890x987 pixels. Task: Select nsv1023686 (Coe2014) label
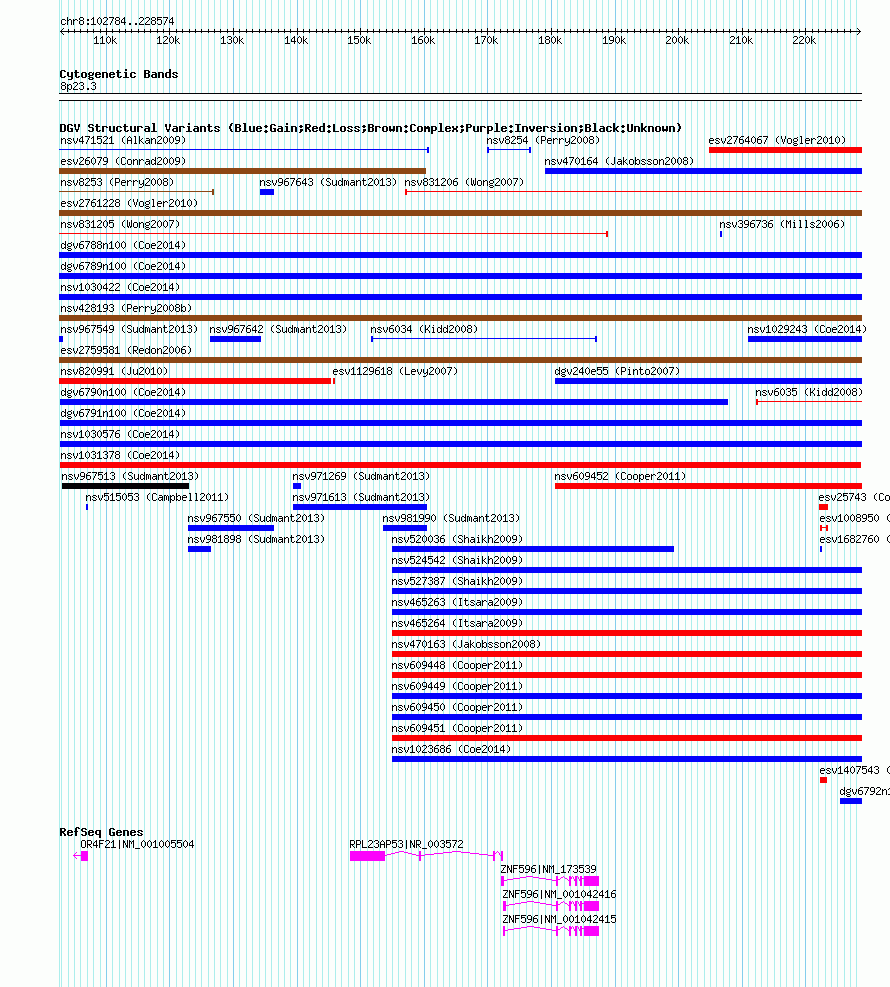(x=451, y=749)
